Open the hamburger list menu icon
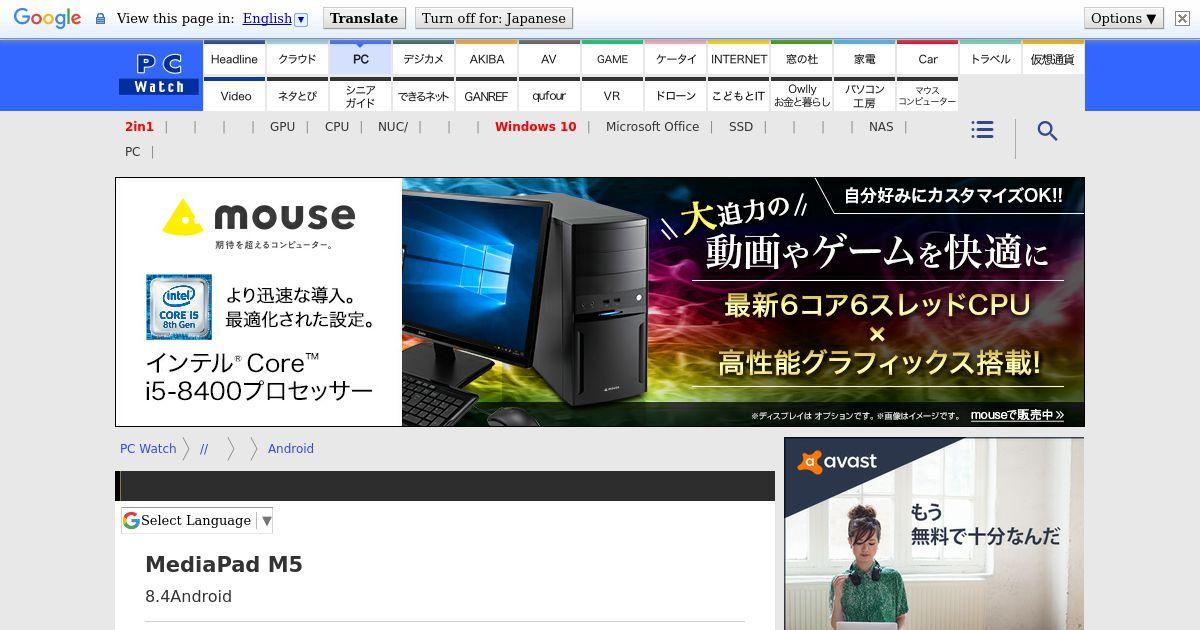This screenshot has width=1200, height=630. [x=982, y=130]
